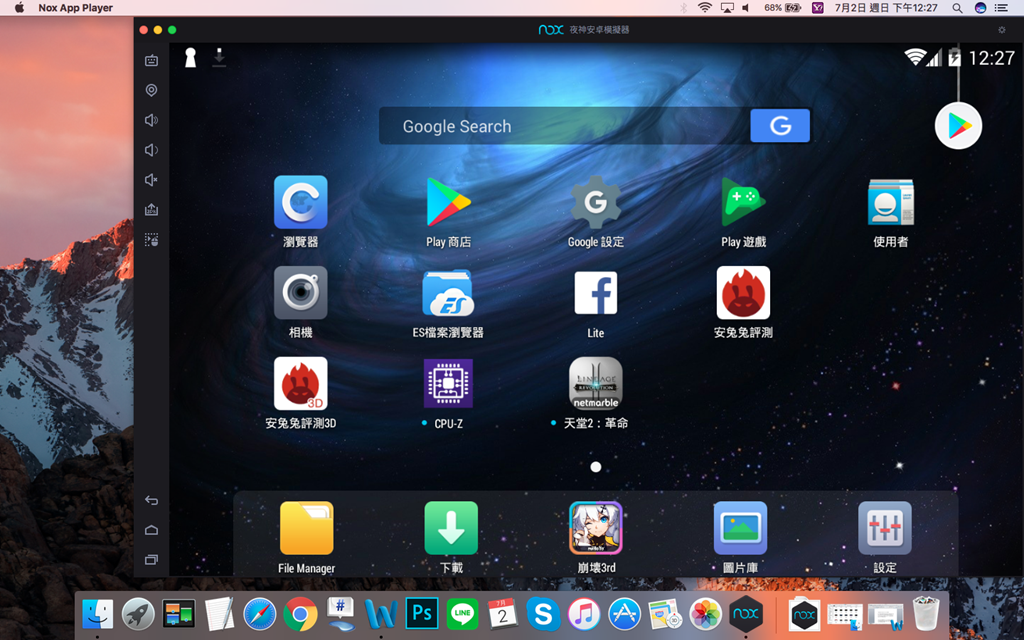The width and height of the screenshot is (1024, 640).
Task: Open Google 設定 app
Action: (595, 203)
